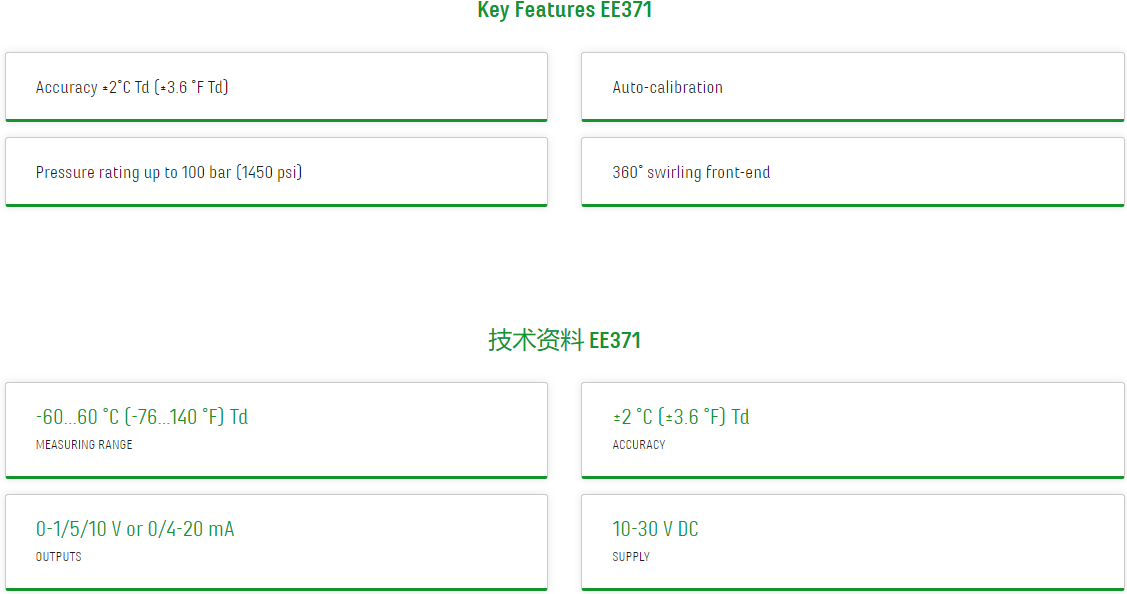Click the MEASURING RANGE label
This screenshot has height=594, width=1127.
(x=84, y=445)
